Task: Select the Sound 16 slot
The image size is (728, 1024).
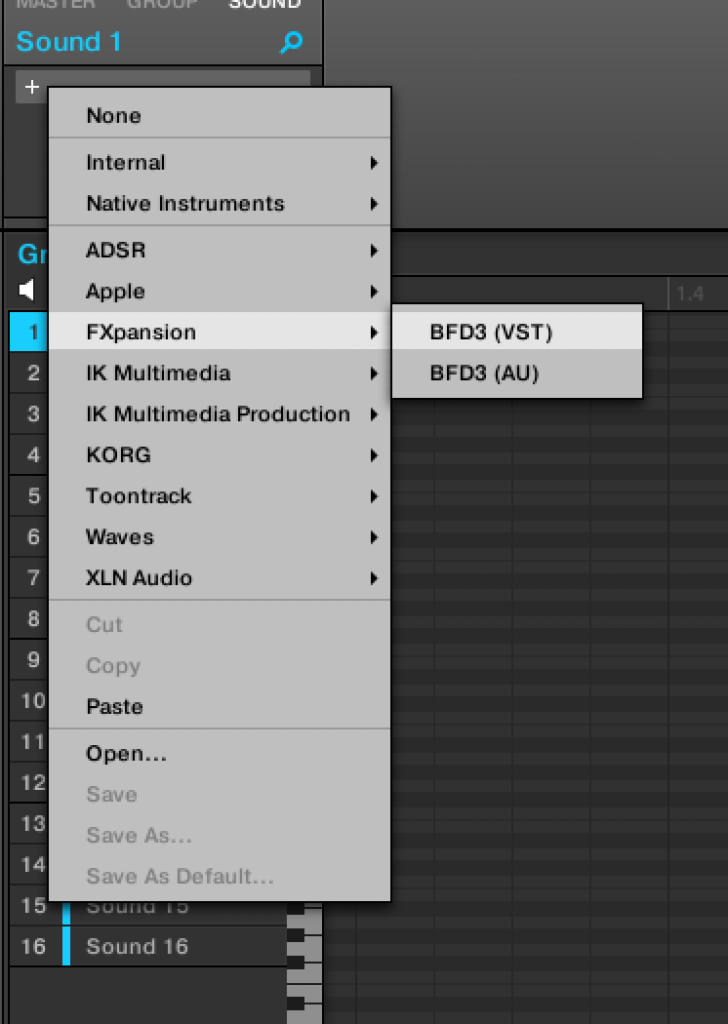Action: [x=137, y=946]
